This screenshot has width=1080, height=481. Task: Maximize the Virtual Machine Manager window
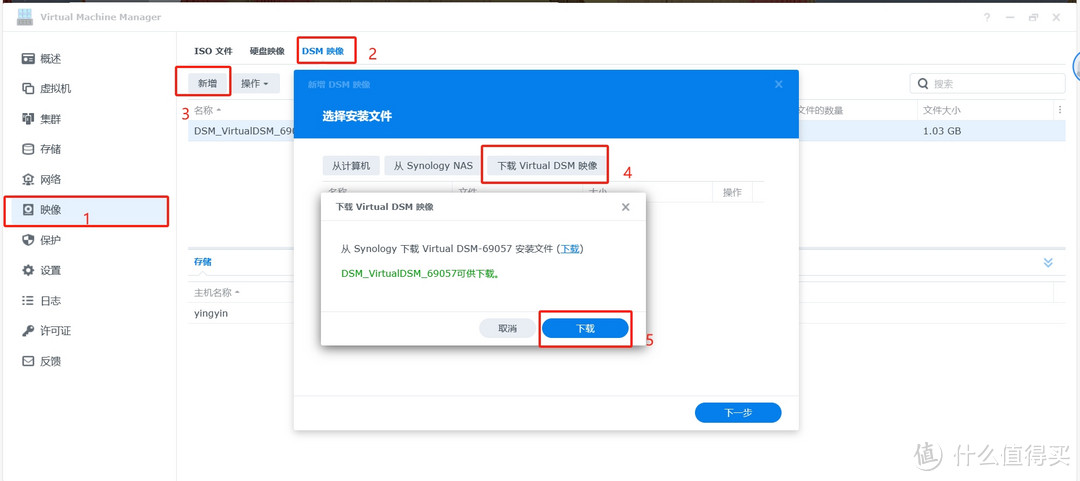click(1033, 17)
